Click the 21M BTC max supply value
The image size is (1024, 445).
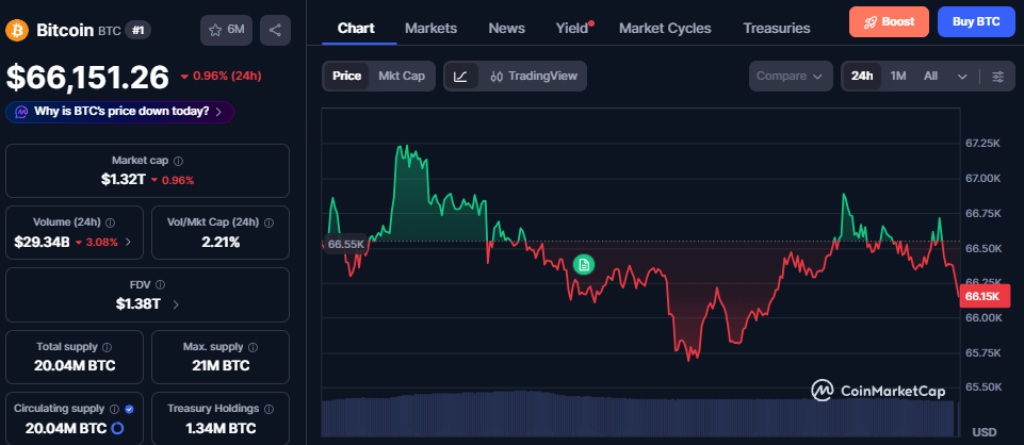[221, 366]
